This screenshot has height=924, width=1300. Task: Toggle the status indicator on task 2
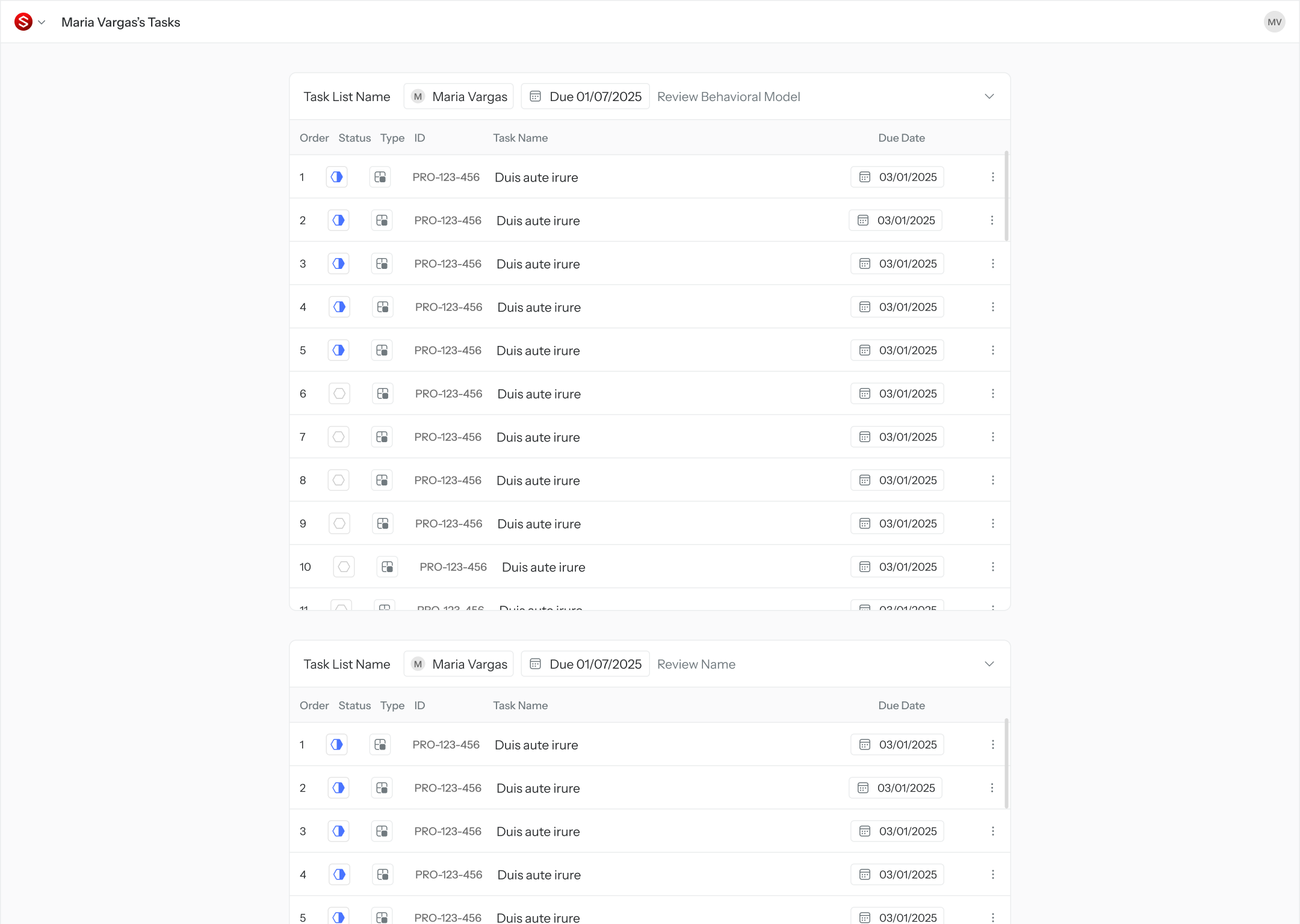click(338, 220)
